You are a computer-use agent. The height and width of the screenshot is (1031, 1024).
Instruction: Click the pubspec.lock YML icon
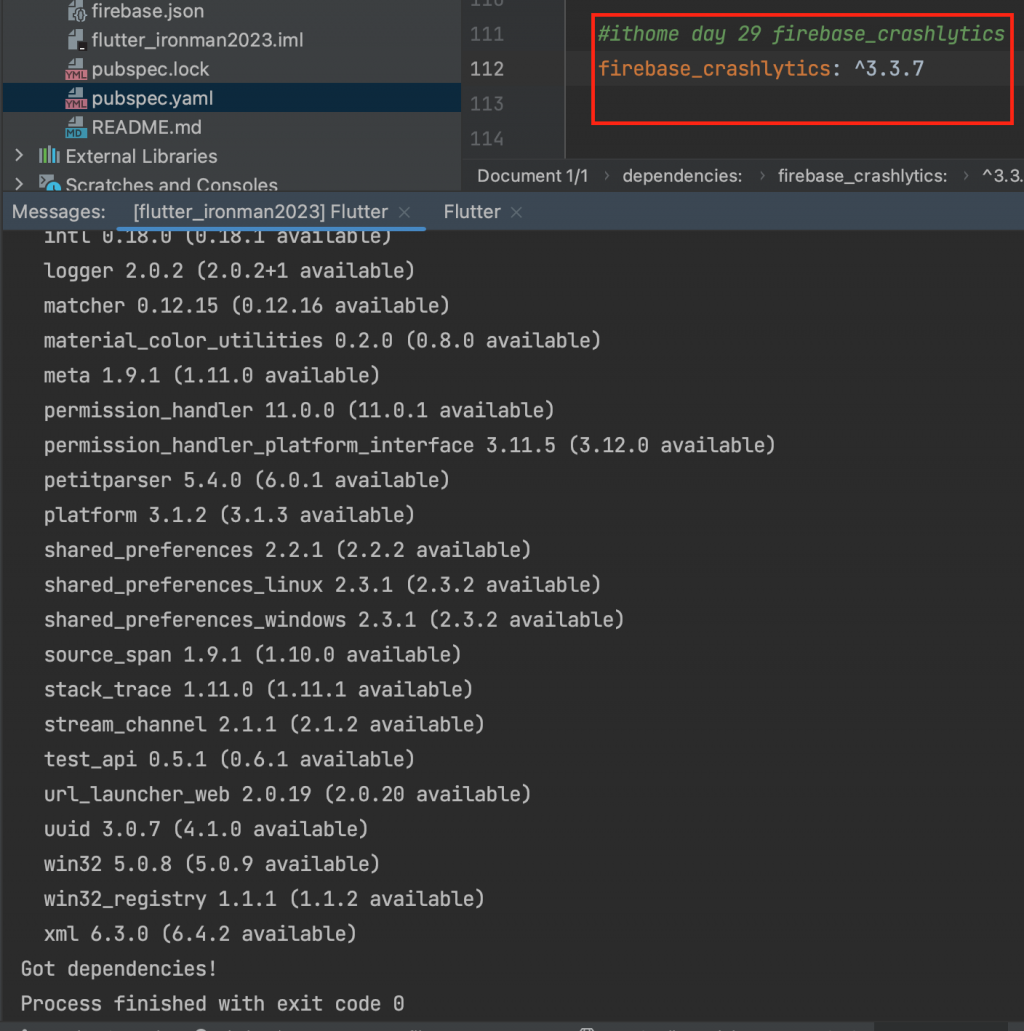[x=76, y=69]
